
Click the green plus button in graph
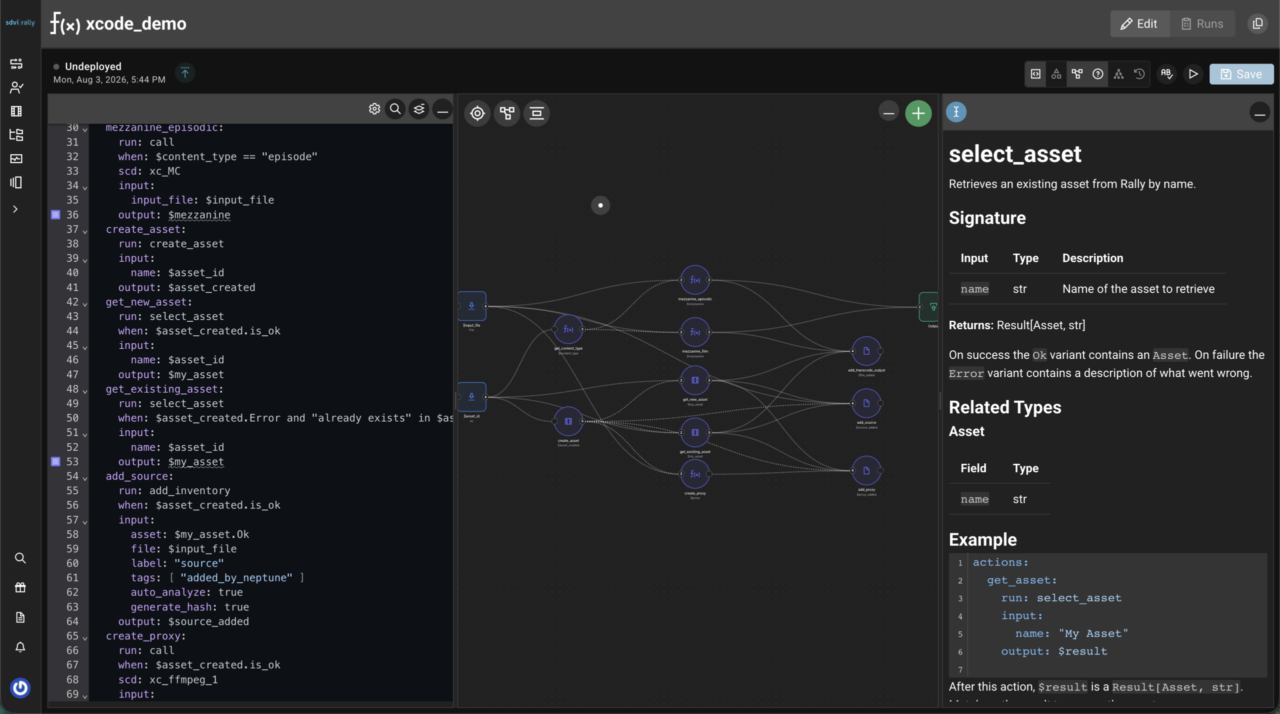coord(918,113)
